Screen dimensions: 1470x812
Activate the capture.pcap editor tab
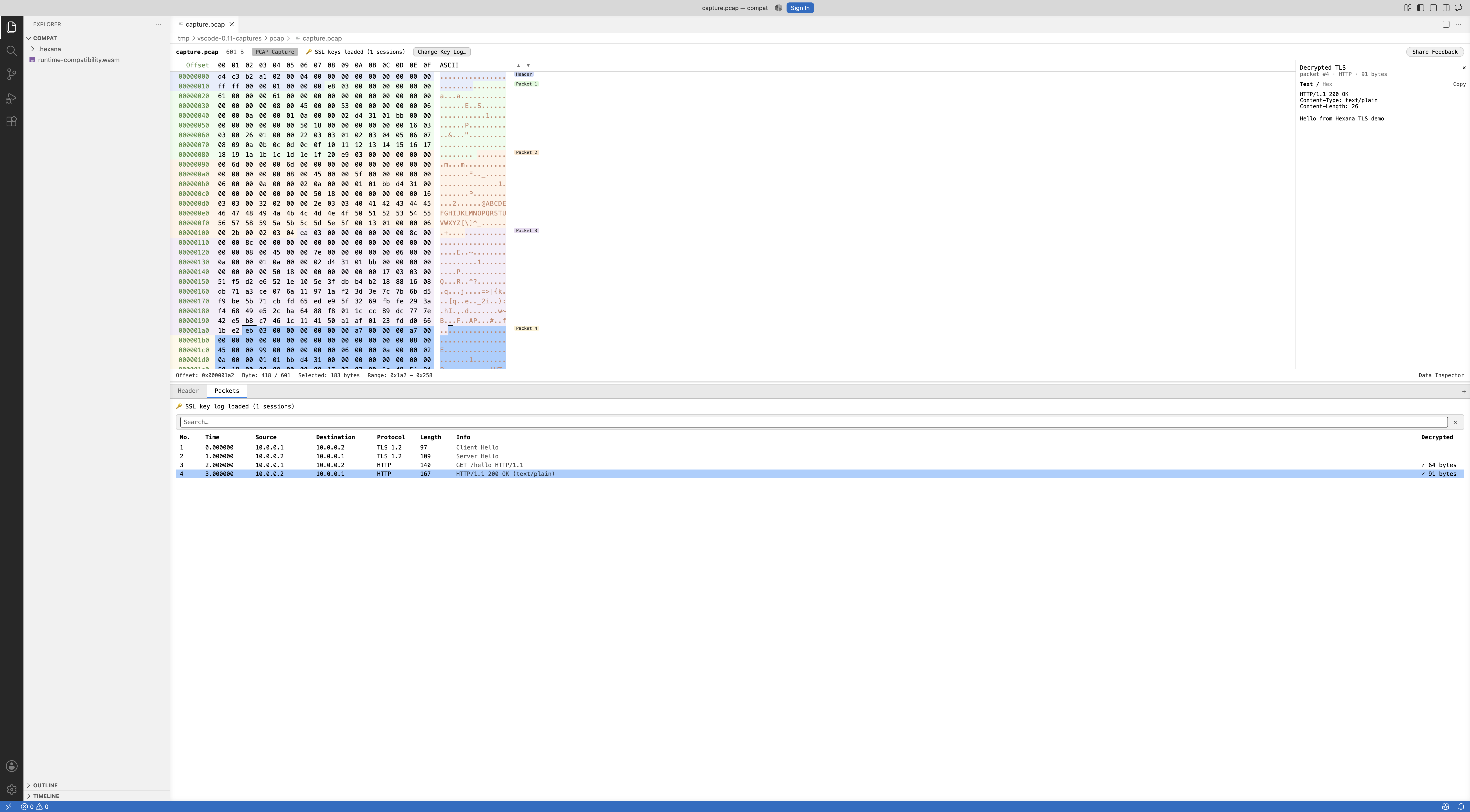pos(204,24)
